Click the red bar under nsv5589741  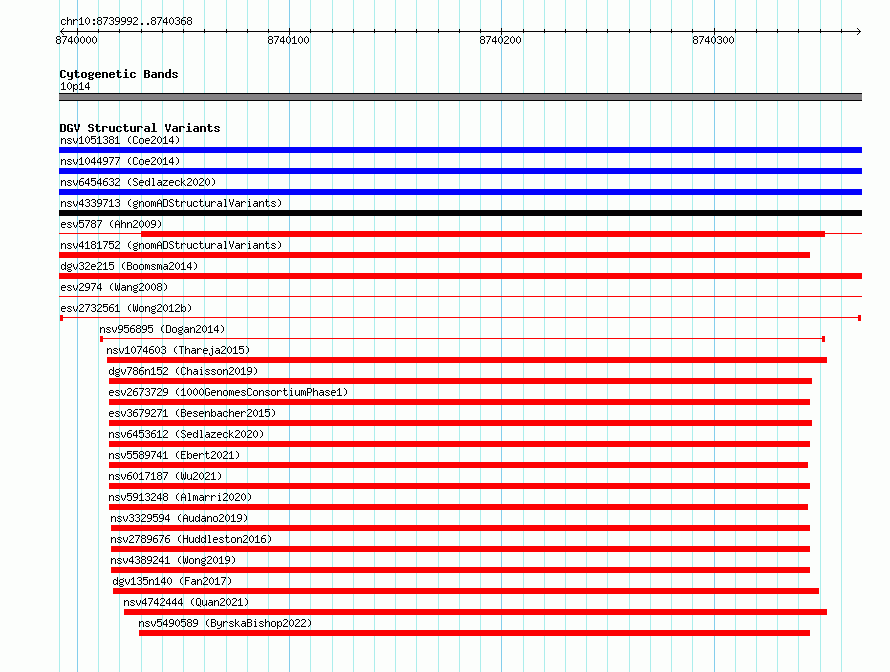(458, 465)
